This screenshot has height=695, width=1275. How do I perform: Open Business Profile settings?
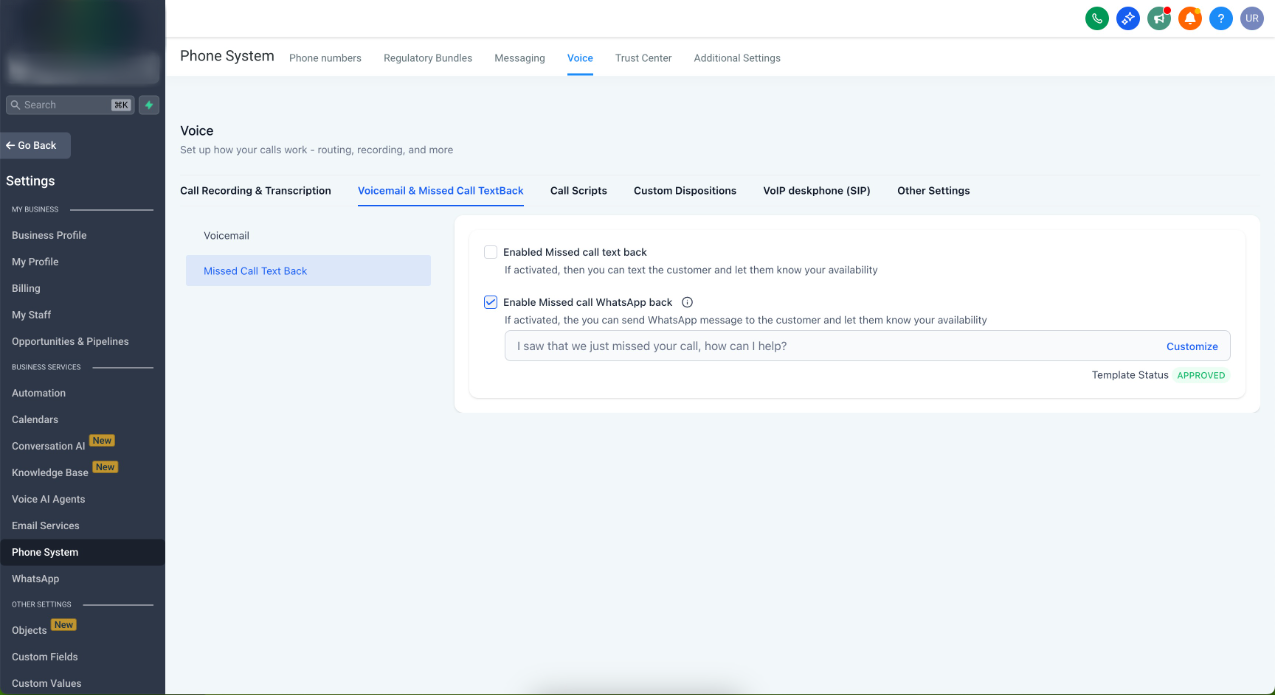pos(49,235)
